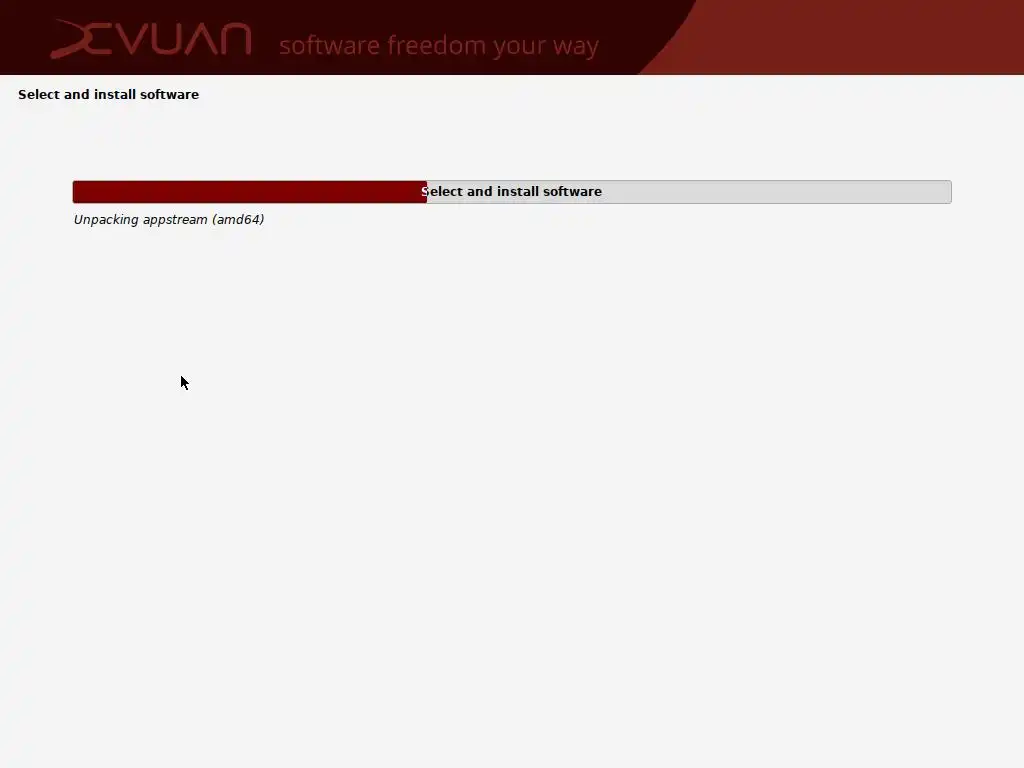Click the word "Unpacking" in the status line
1024x768 pixels.
pyautogui.click(x=106, y=220)
